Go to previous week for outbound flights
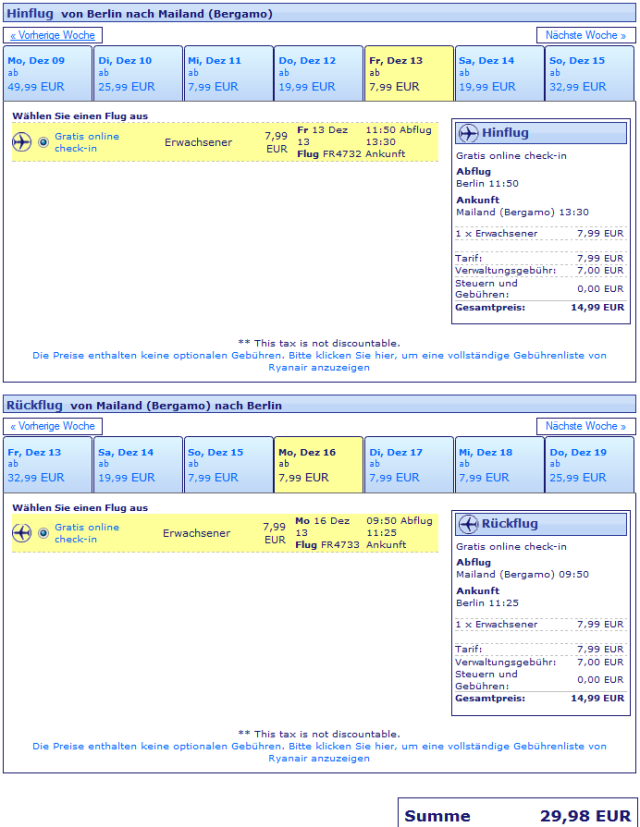 point(55,35)
